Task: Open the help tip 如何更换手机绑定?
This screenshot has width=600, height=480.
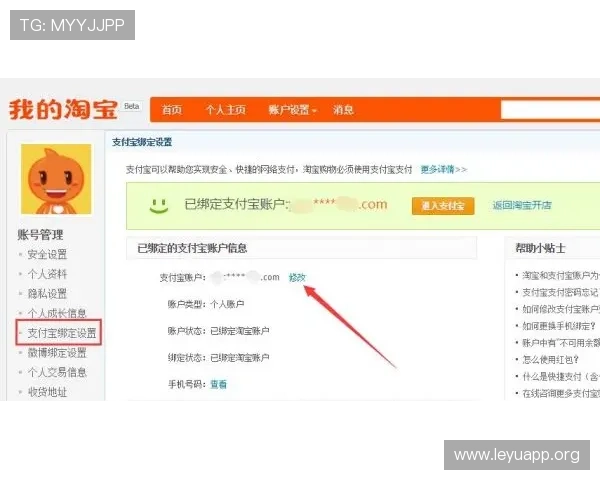Action: tap(559, 326)
